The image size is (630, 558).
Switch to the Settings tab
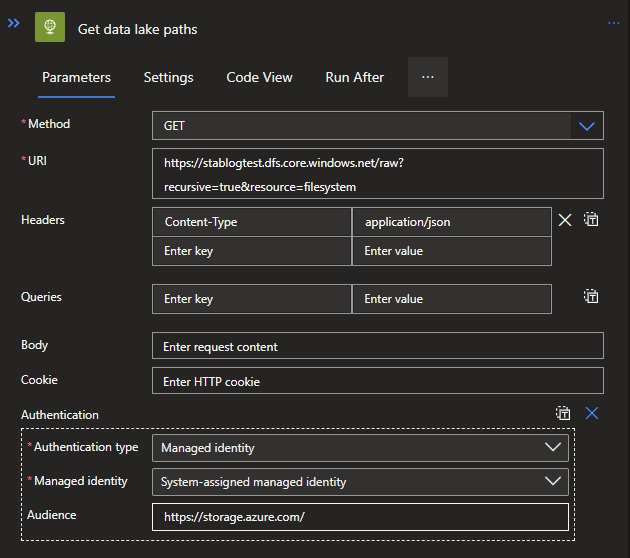point(168,77)
